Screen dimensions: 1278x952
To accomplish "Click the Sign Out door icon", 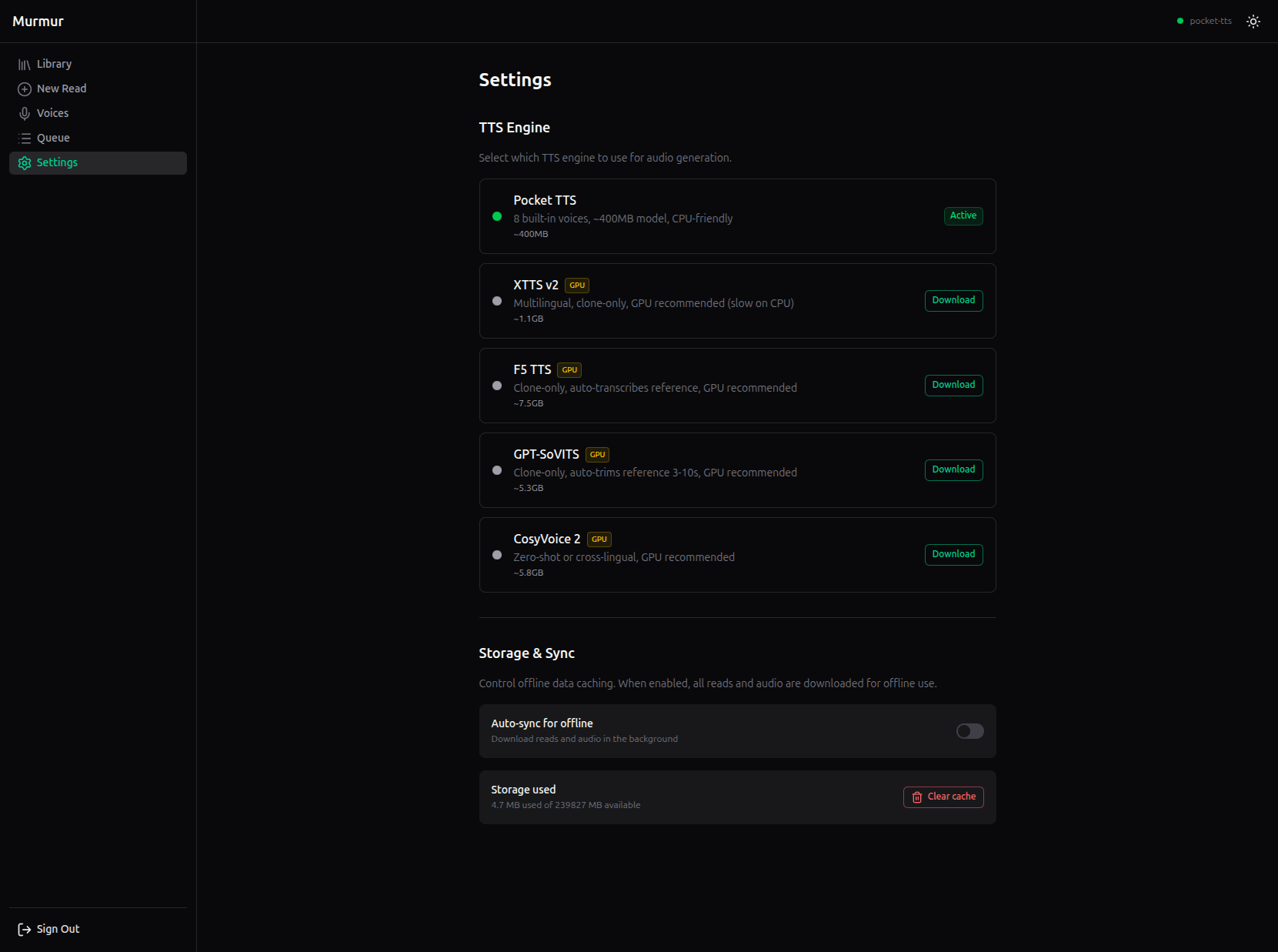I will [x=24, y=929].
